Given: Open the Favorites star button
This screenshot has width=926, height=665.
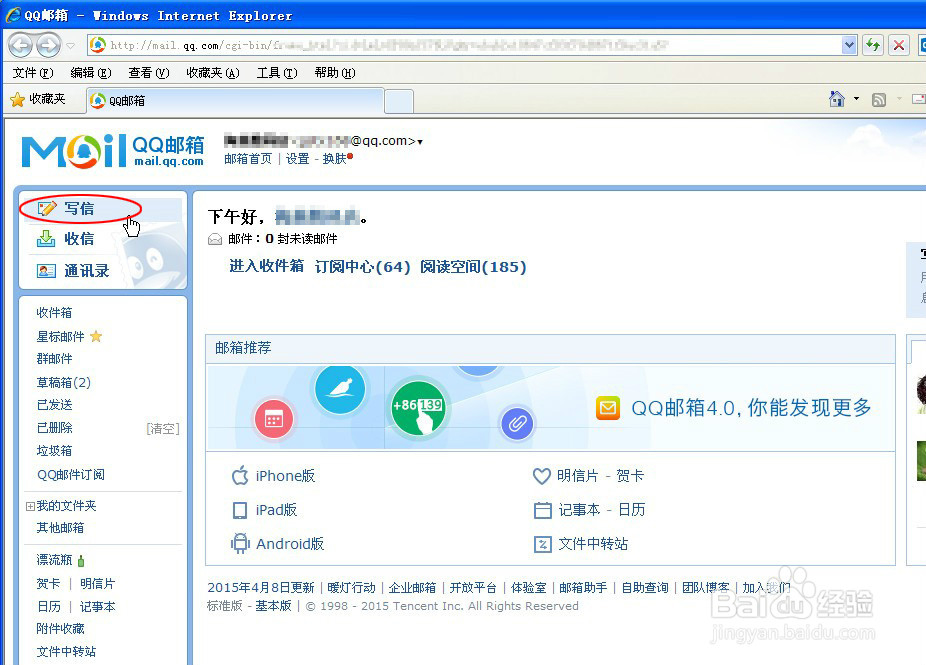Looking at the screenshot, I should pos(38,99).
